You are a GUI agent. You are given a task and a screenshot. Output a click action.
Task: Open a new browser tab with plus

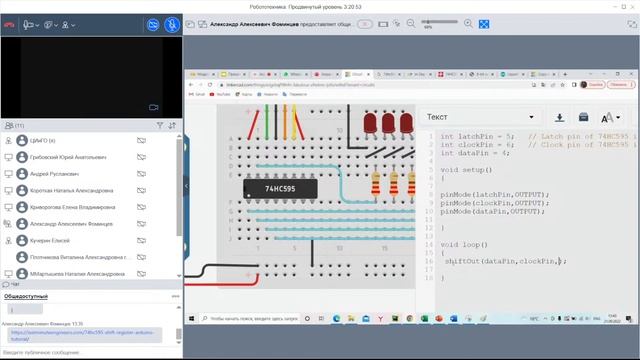565,74
